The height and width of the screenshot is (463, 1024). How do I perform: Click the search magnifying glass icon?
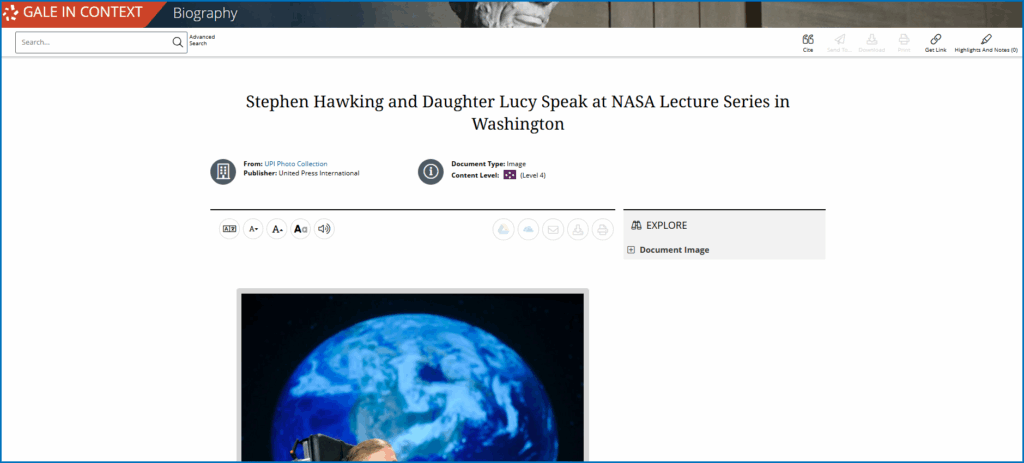tap(177, 43)
